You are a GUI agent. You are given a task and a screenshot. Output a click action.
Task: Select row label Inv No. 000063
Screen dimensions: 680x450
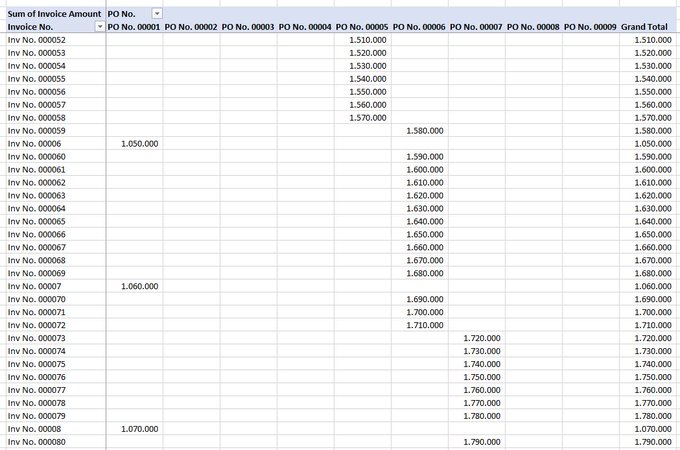point(36,196)
